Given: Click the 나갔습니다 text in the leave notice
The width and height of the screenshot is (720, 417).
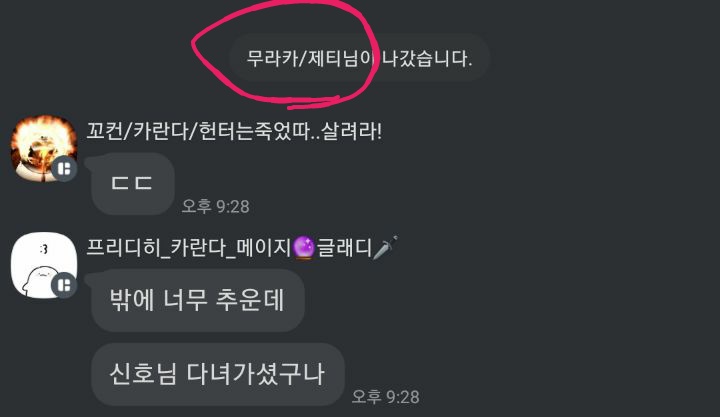Looking at the screenshot, I should [x=427, y=58].
